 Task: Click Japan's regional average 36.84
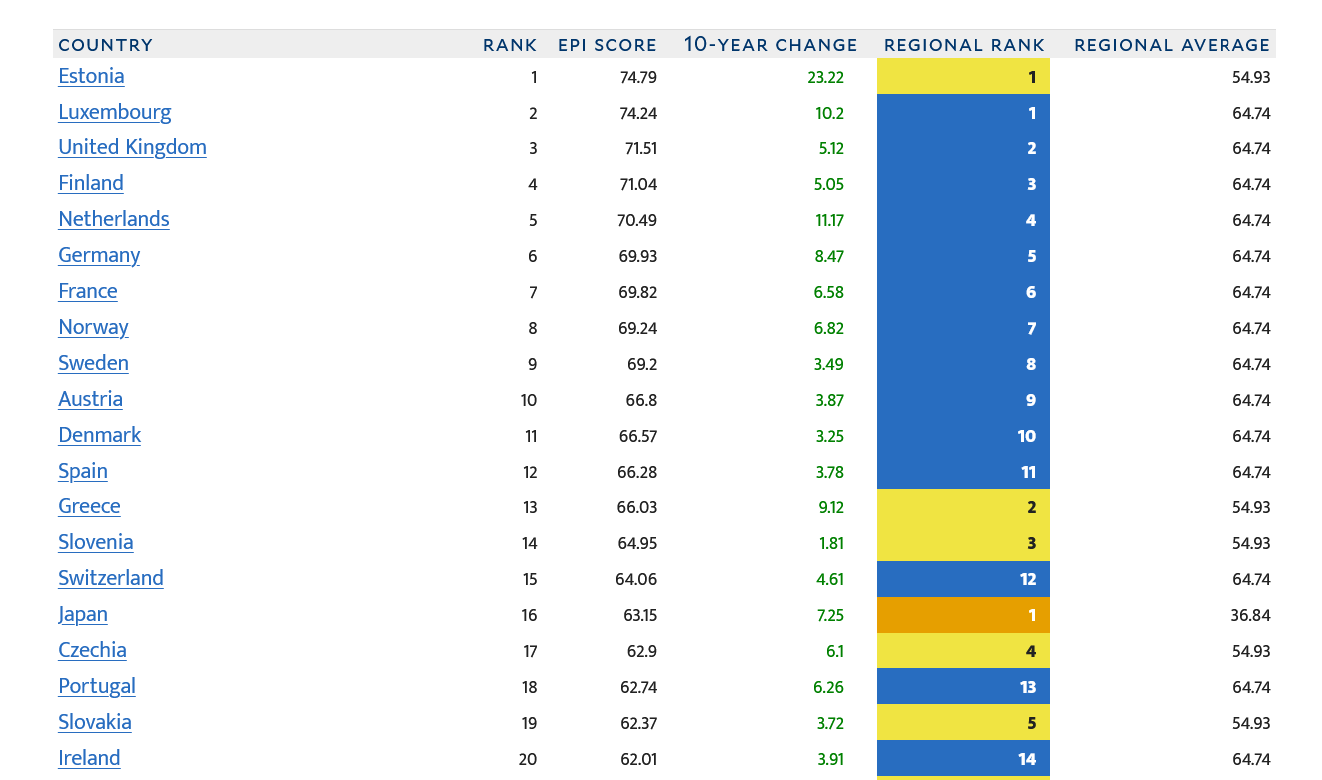click(x=1251, y=616)
